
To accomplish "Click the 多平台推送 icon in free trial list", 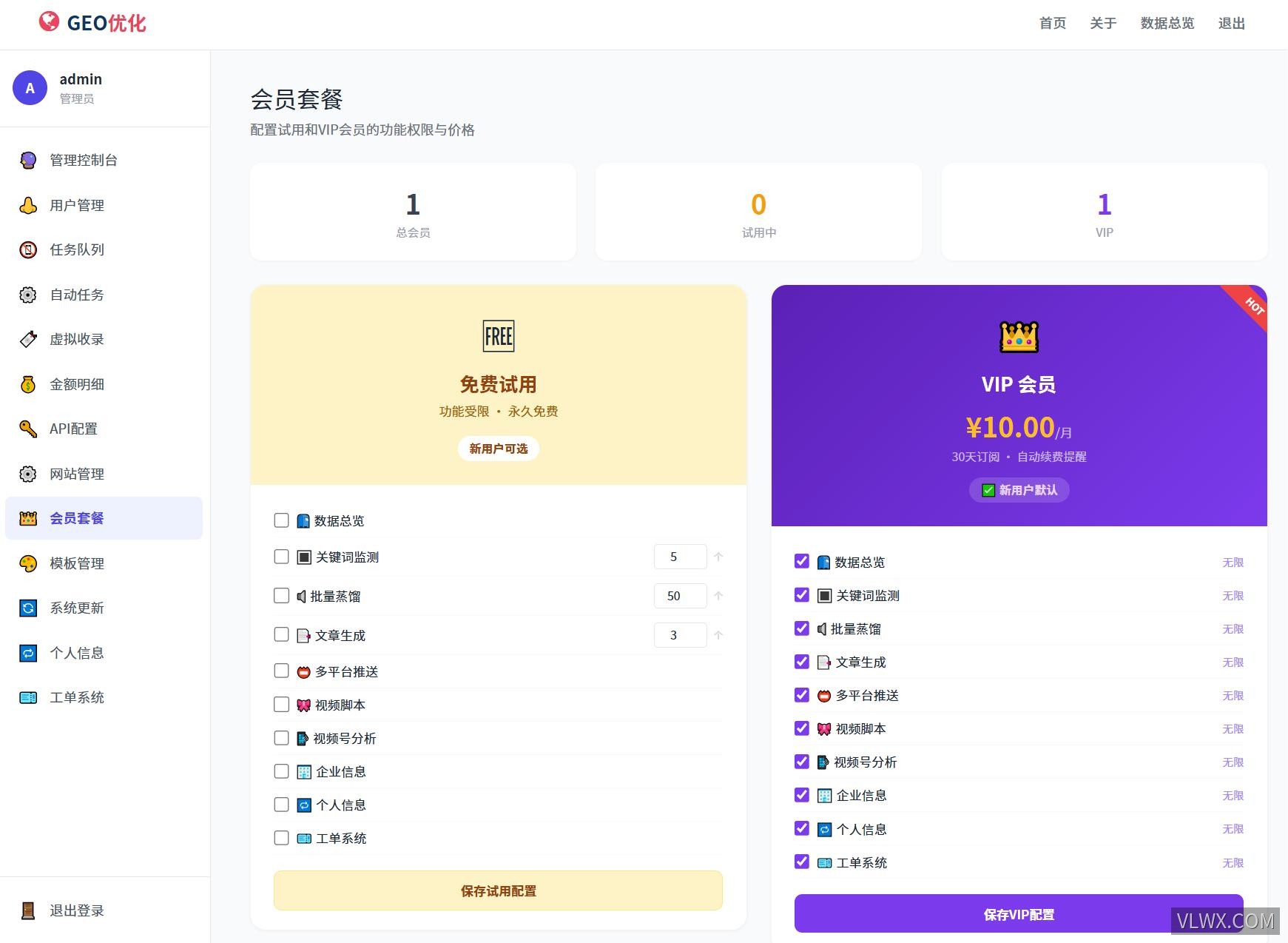I will [303, 672].
